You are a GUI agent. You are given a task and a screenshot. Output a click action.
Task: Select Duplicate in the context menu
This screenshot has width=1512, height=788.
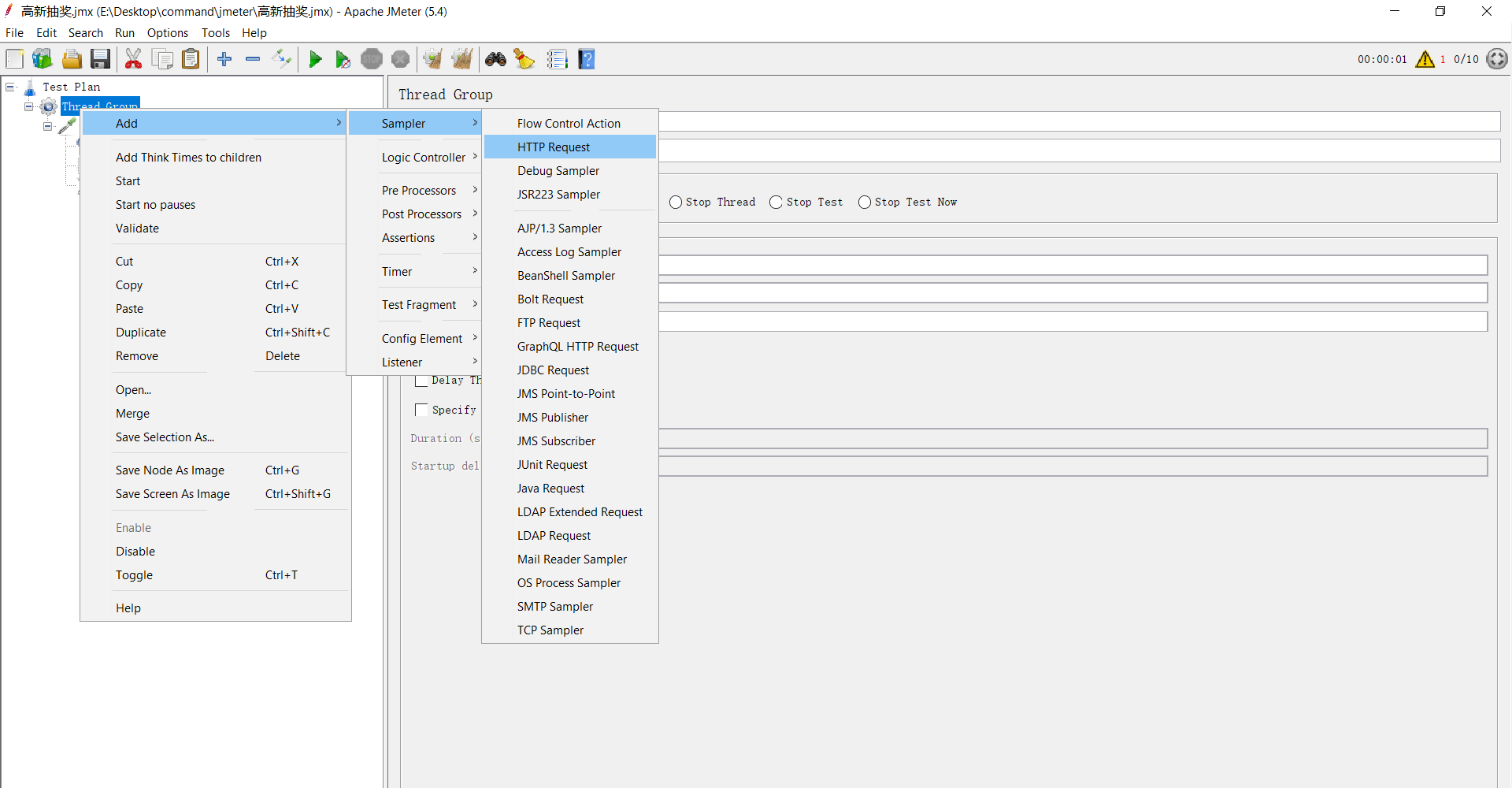click(141, 333)
